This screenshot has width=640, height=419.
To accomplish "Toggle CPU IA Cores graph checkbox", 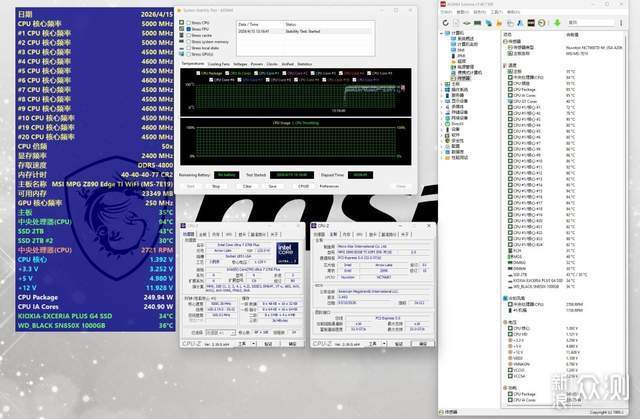I will click(227, 73).
